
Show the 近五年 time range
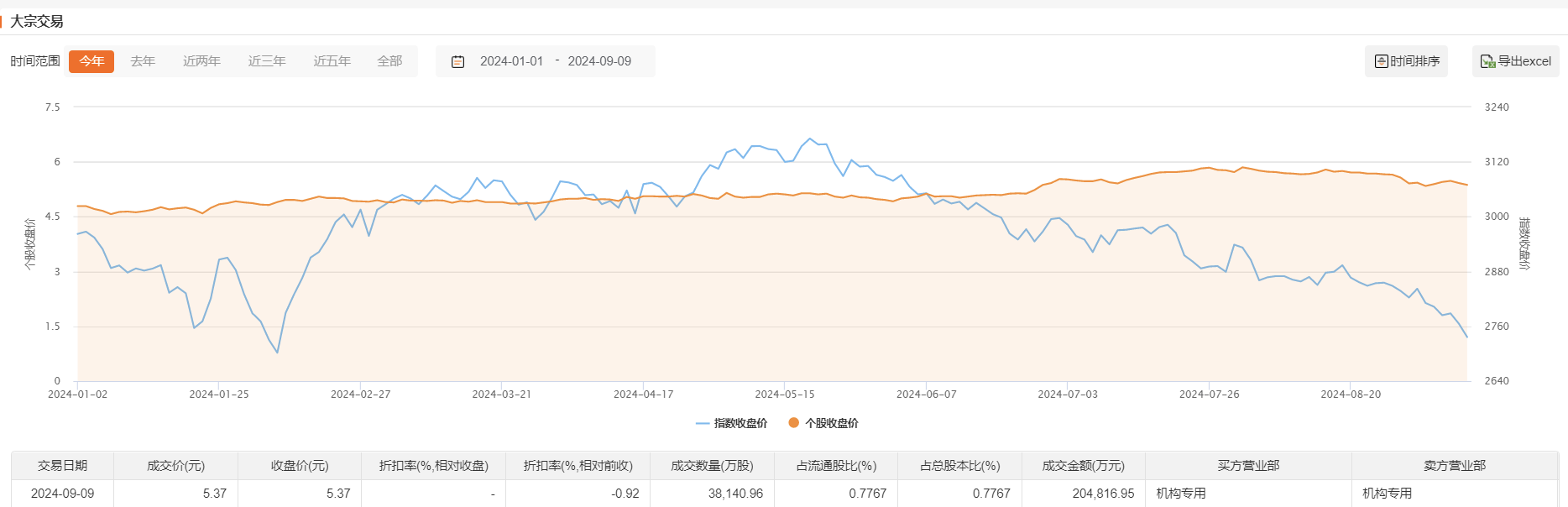[x=332, y=61]
